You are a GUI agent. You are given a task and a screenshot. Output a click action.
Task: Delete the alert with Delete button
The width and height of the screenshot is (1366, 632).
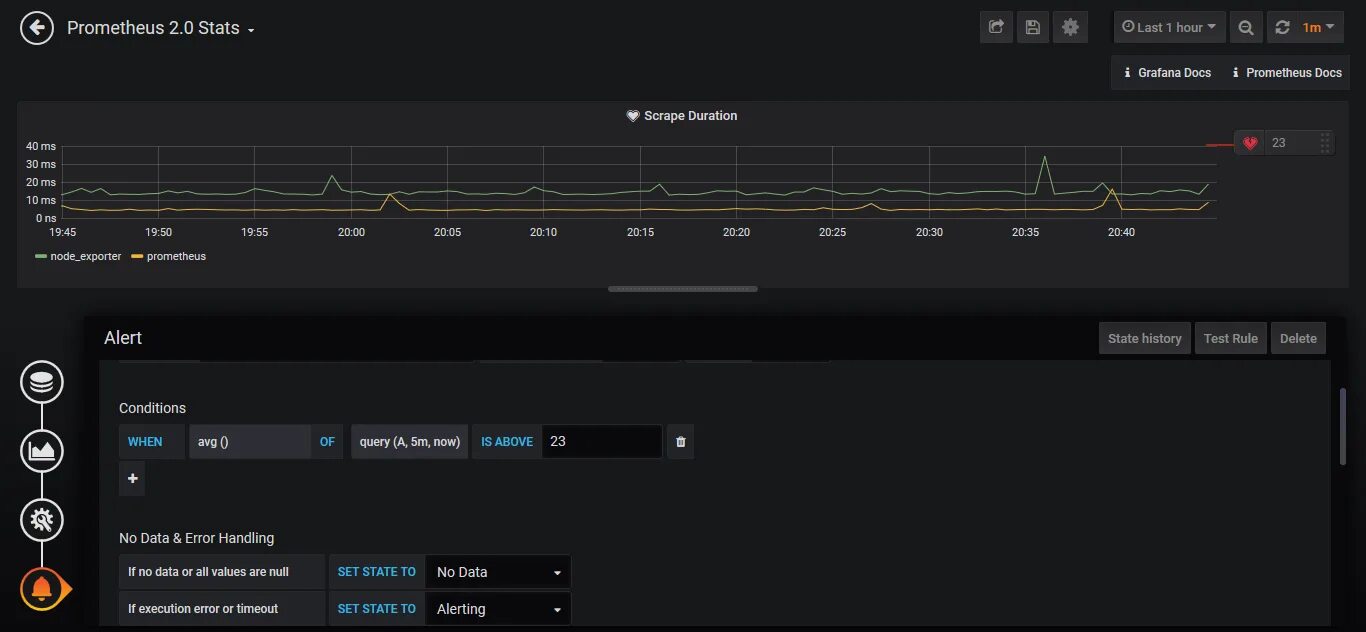coord(1298,338)
